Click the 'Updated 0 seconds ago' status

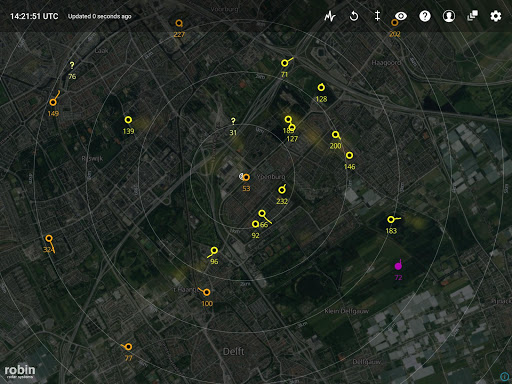pos(100,16)
